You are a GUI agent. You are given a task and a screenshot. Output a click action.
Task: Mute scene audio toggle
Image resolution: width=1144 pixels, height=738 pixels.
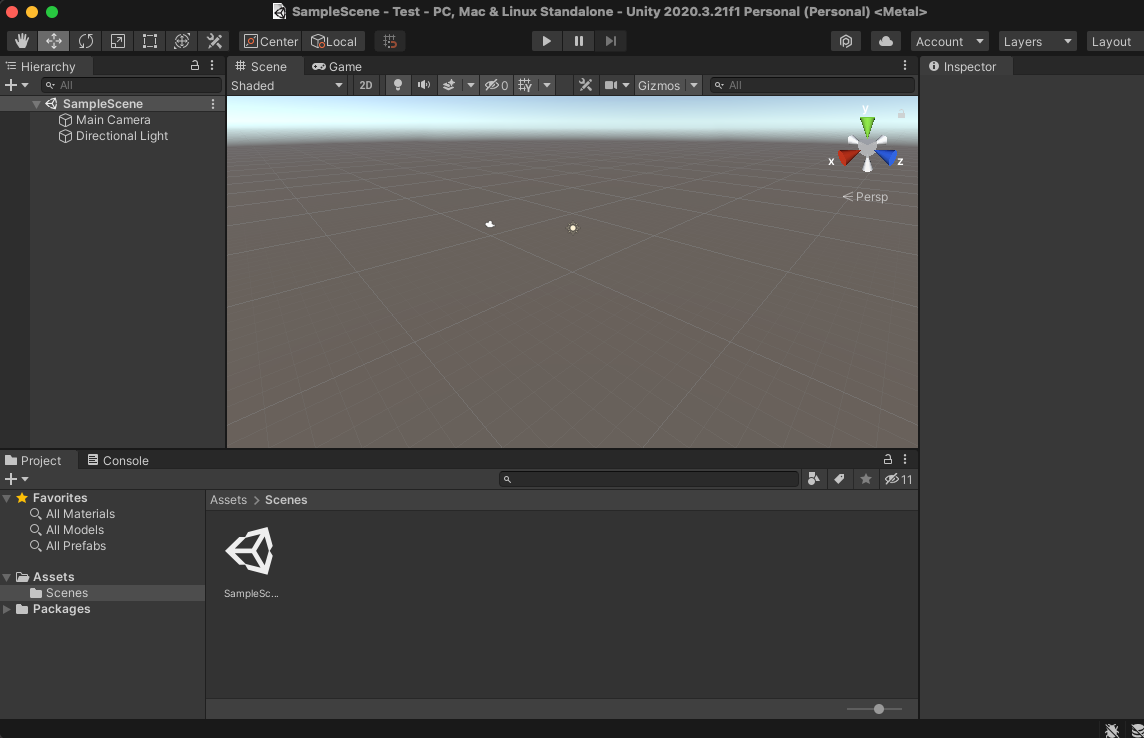(424, 85)
